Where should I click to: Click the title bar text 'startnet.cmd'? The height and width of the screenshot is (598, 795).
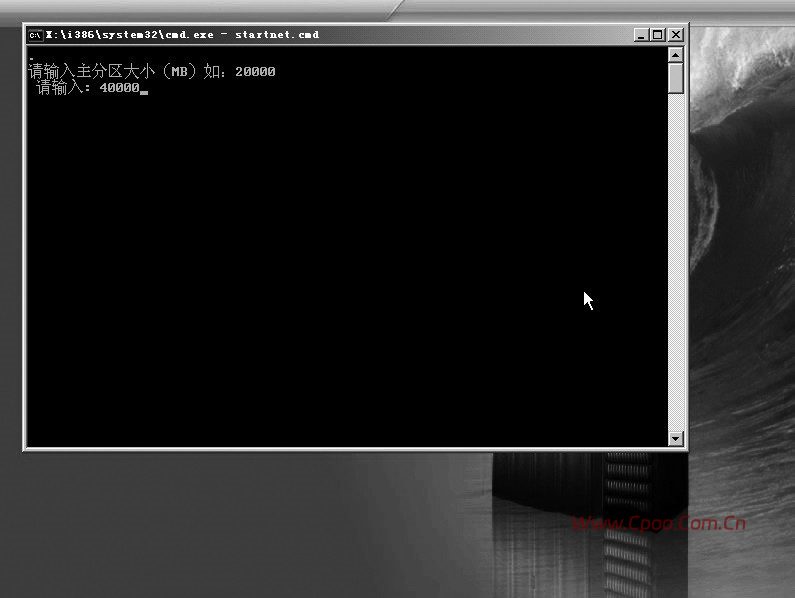coord(277,35)
